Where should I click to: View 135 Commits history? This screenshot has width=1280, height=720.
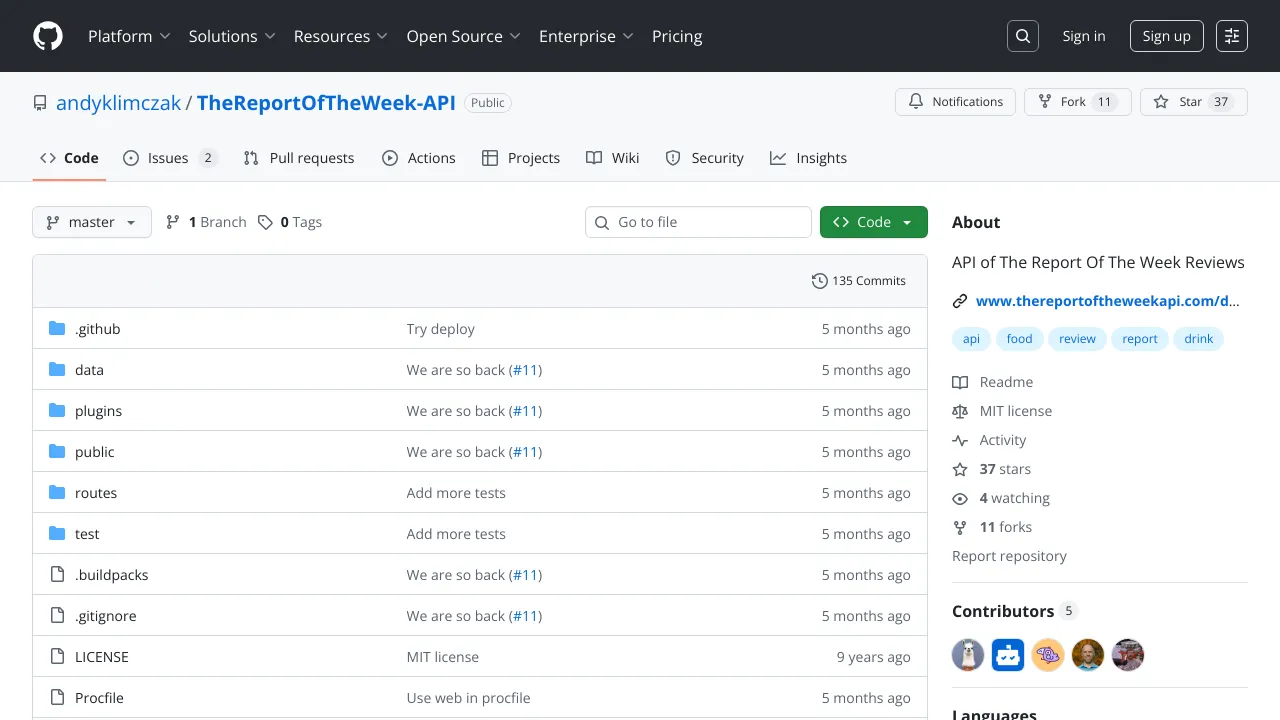[859, 281]
